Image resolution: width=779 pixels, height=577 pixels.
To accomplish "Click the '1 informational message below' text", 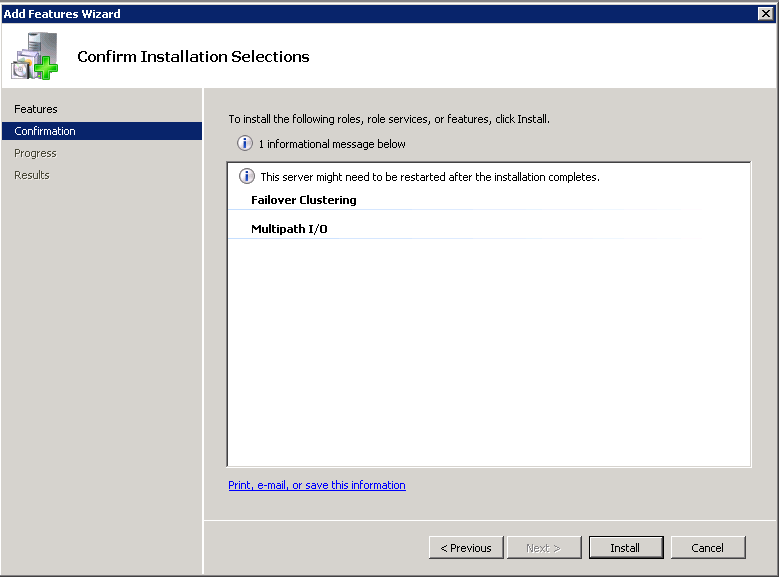I will pos(332,144).
